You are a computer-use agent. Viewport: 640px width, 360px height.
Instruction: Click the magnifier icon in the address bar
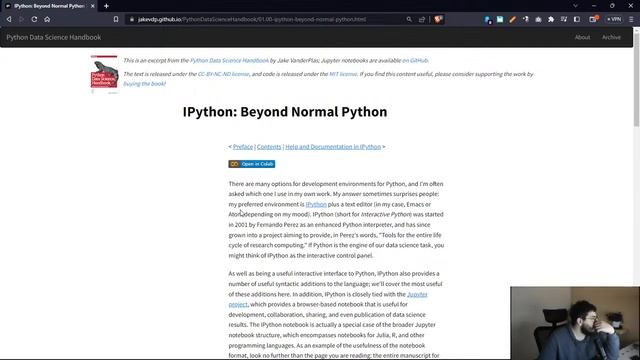409,19
